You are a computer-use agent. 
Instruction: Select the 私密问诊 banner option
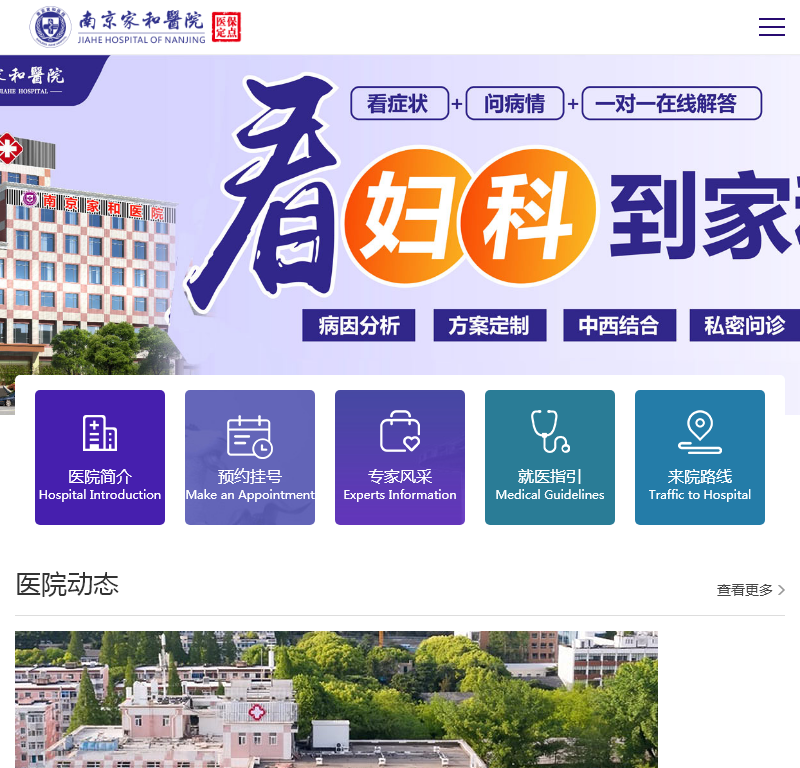point(744,325)
